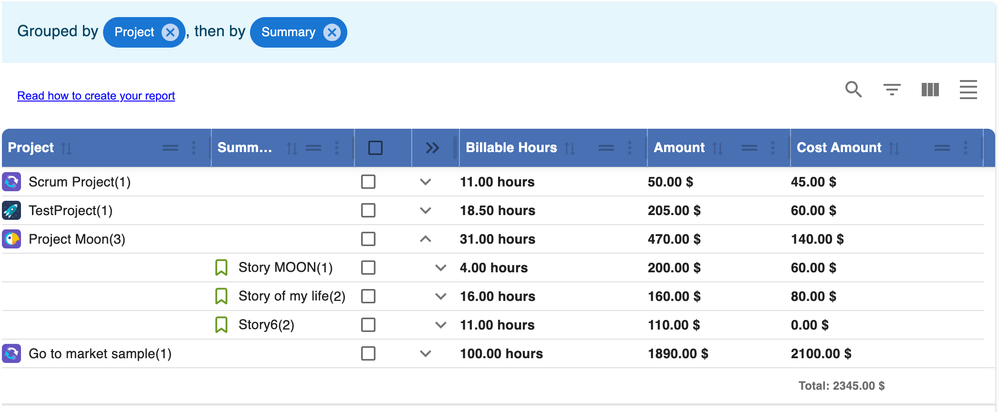The image size is (999, 412).
Task: Check the Scrum Project row checkbox
Action: 368,182
